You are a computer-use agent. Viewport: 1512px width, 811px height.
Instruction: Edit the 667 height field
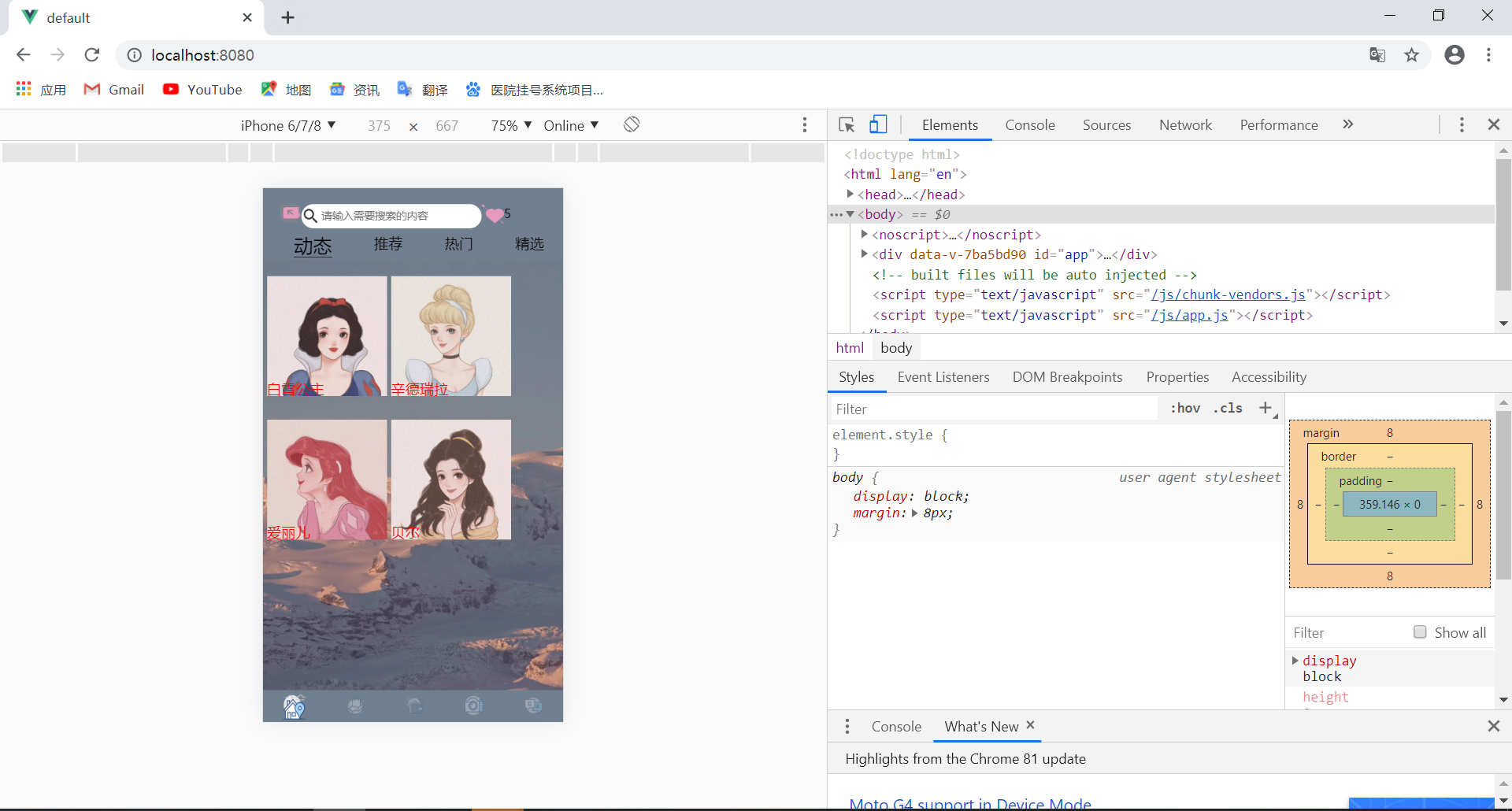(447, 126)
